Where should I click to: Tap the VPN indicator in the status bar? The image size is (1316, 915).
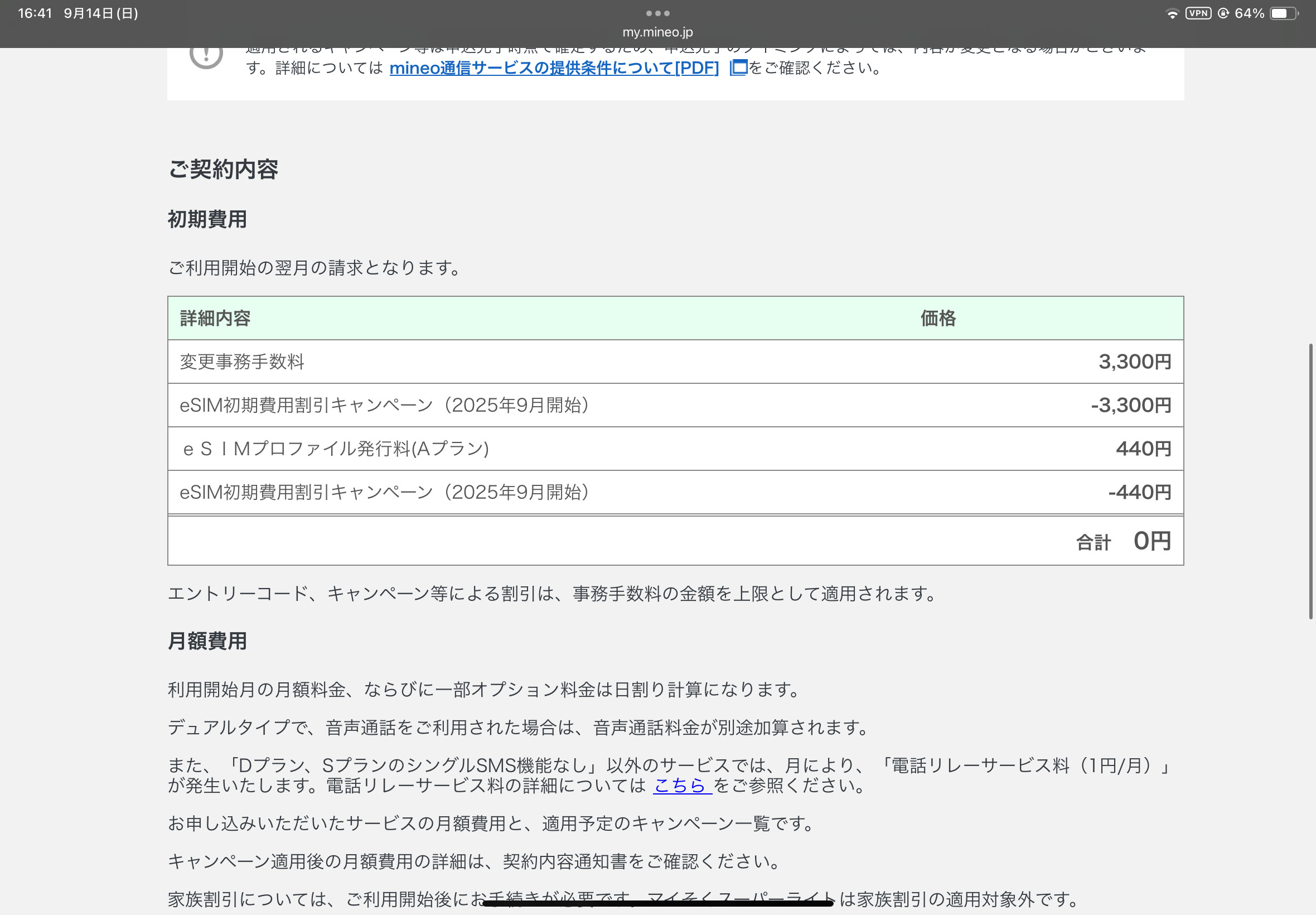pyautogui.click(x=1198, y=13)
